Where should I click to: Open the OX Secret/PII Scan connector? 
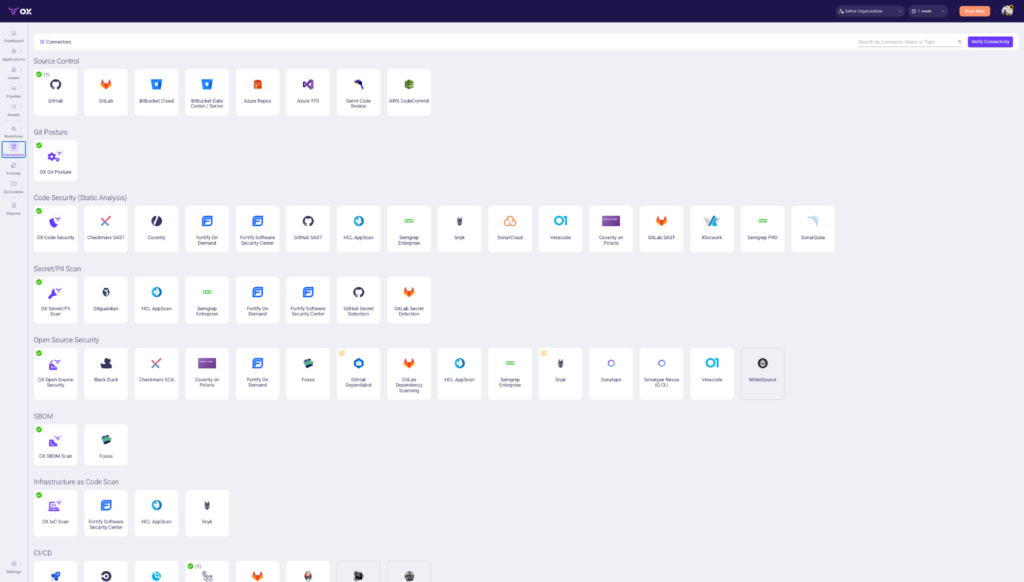[x=56, y=300]
